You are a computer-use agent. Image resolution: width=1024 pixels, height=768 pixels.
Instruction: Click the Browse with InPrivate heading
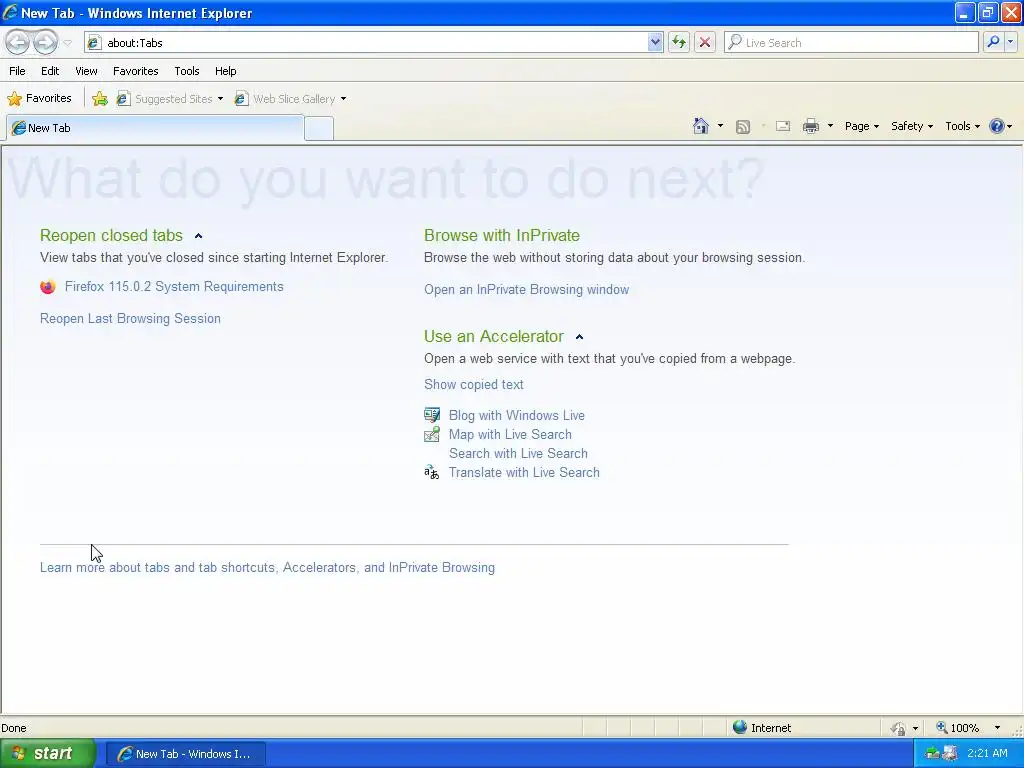click(502, 235)
